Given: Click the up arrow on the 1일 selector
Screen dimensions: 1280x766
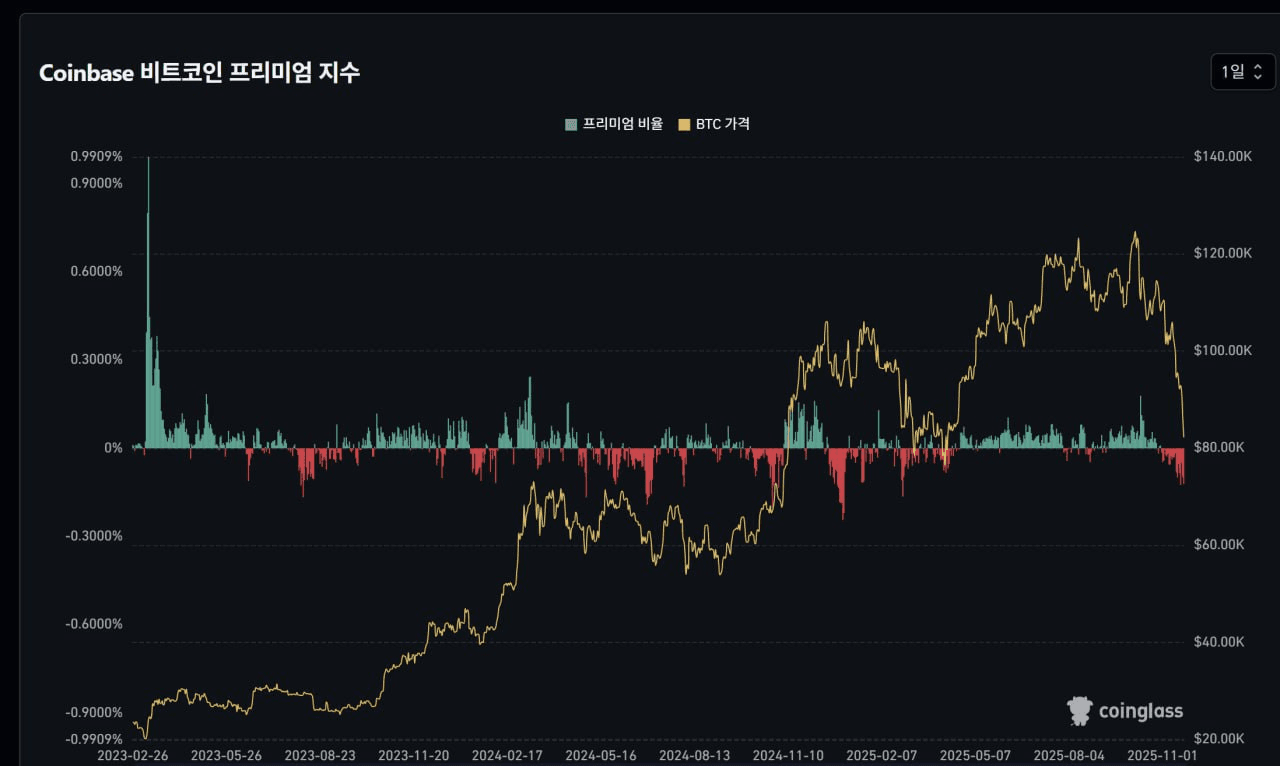Looking at the screenshot, I should tap(1259, 67).
